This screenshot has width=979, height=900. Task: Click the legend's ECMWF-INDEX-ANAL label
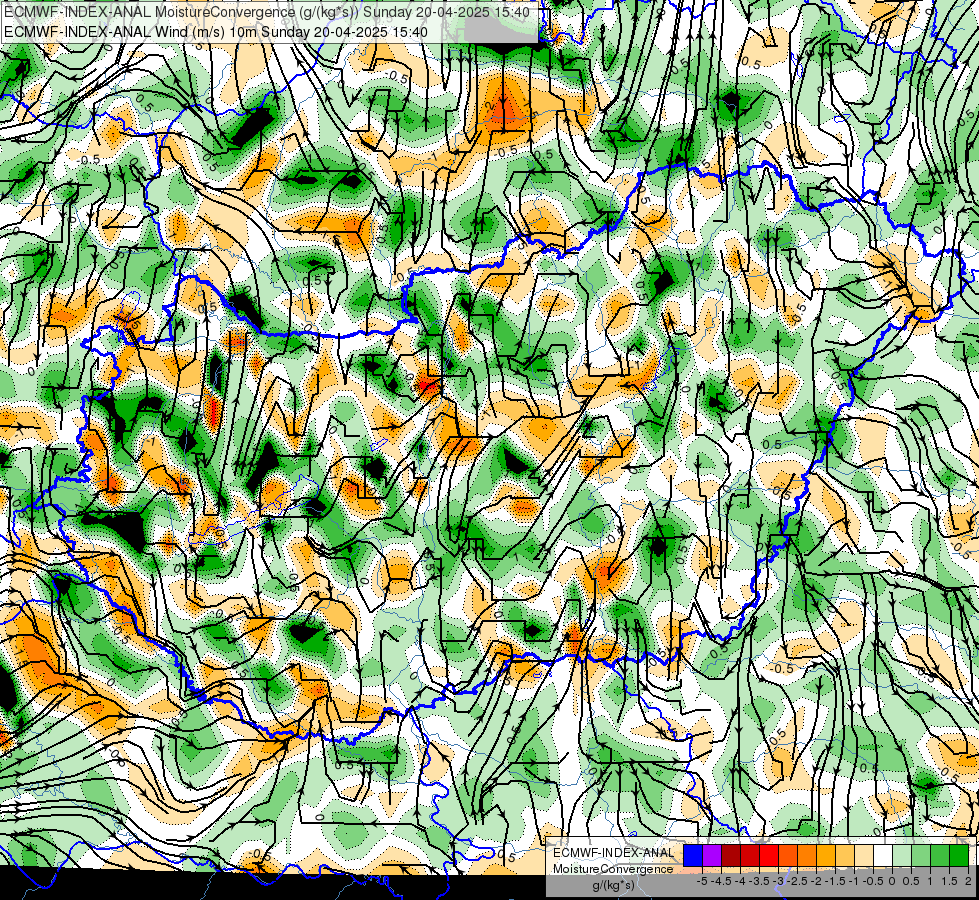(x=613, y=853)
